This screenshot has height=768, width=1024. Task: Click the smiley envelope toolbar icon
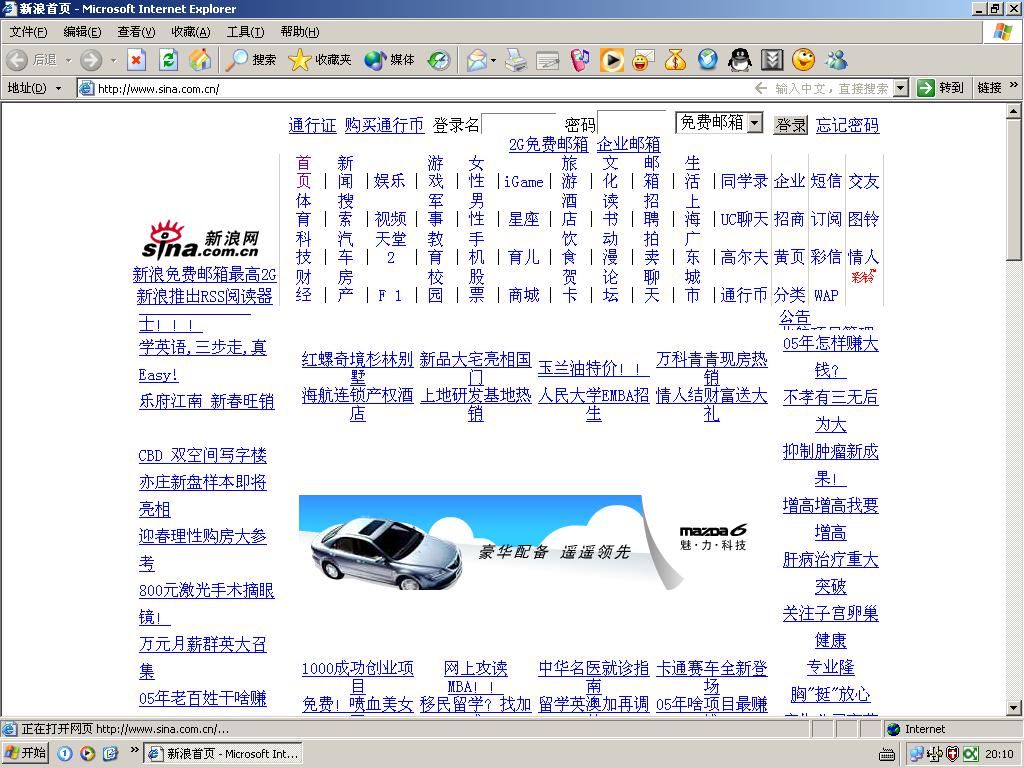[643, 60]
